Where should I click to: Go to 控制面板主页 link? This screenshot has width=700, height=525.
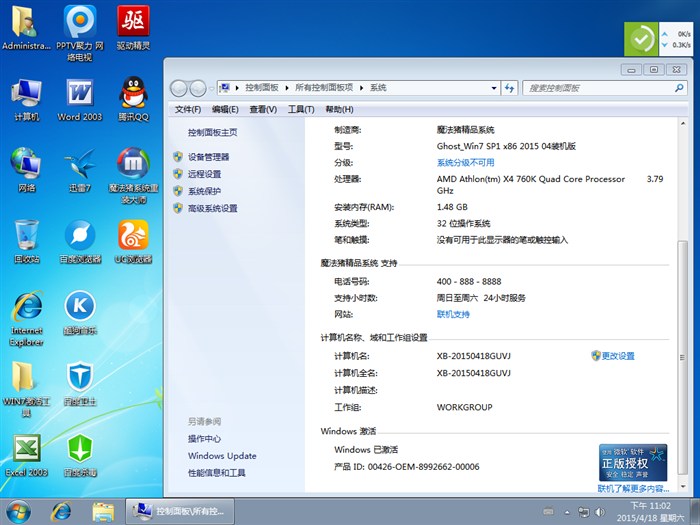tap(212, 132)
